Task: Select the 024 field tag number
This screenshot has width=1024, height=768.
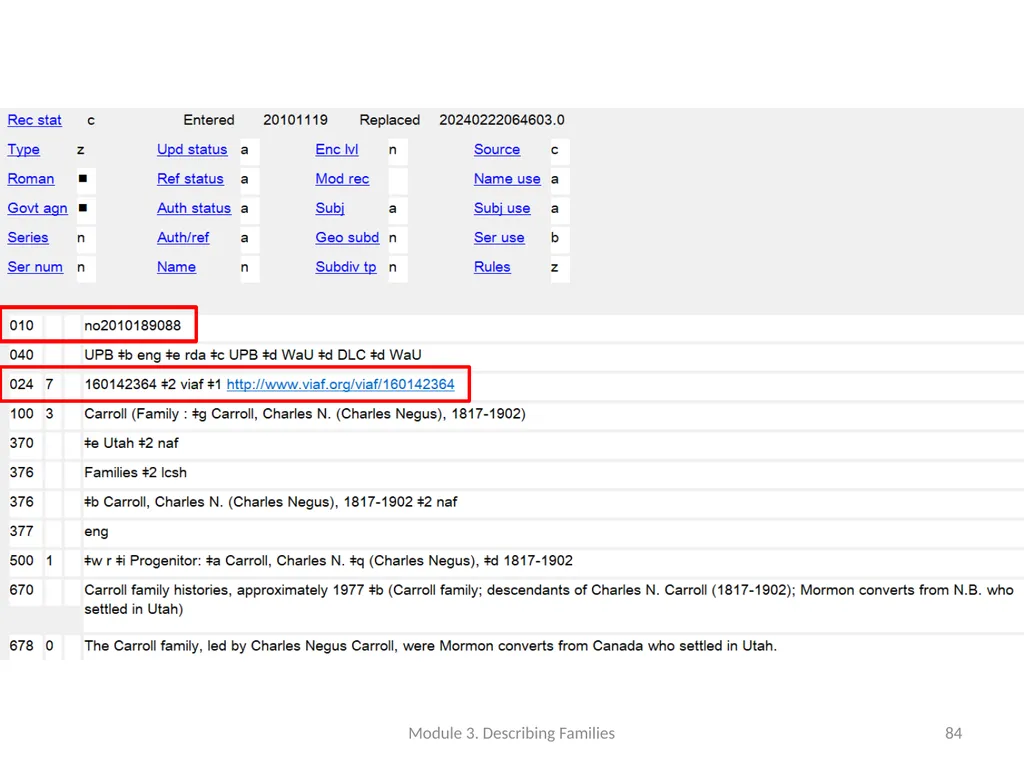Action: tap(22, 385)
